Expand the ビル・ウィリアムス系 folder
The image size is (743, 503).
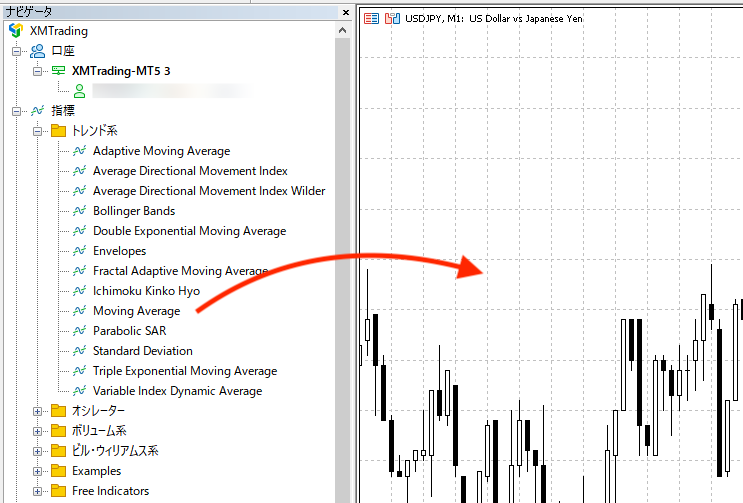tap(37, 451)
